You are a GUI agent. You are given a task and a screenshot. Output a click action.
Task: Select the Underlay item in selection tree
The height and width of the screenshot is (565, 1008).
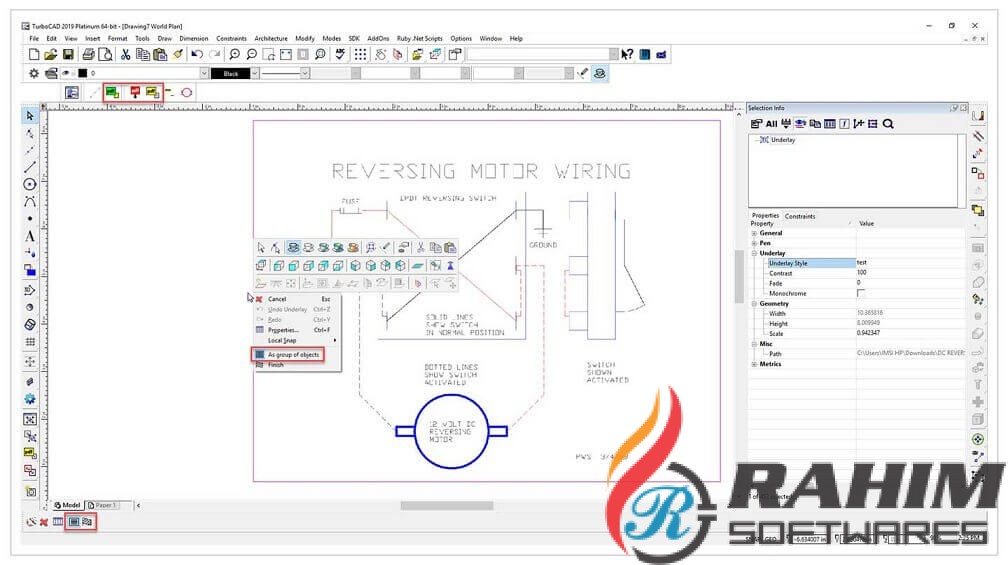[x=782, y=139]
